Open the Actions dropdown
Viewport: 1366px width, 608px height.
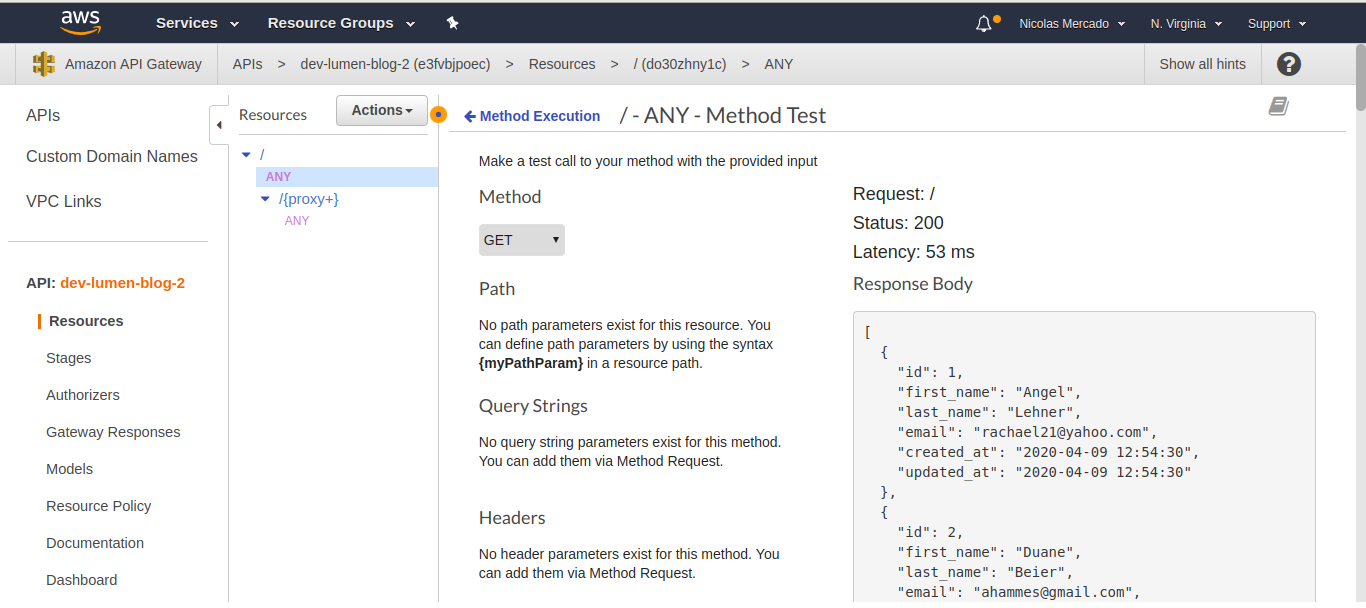point(382,110)
